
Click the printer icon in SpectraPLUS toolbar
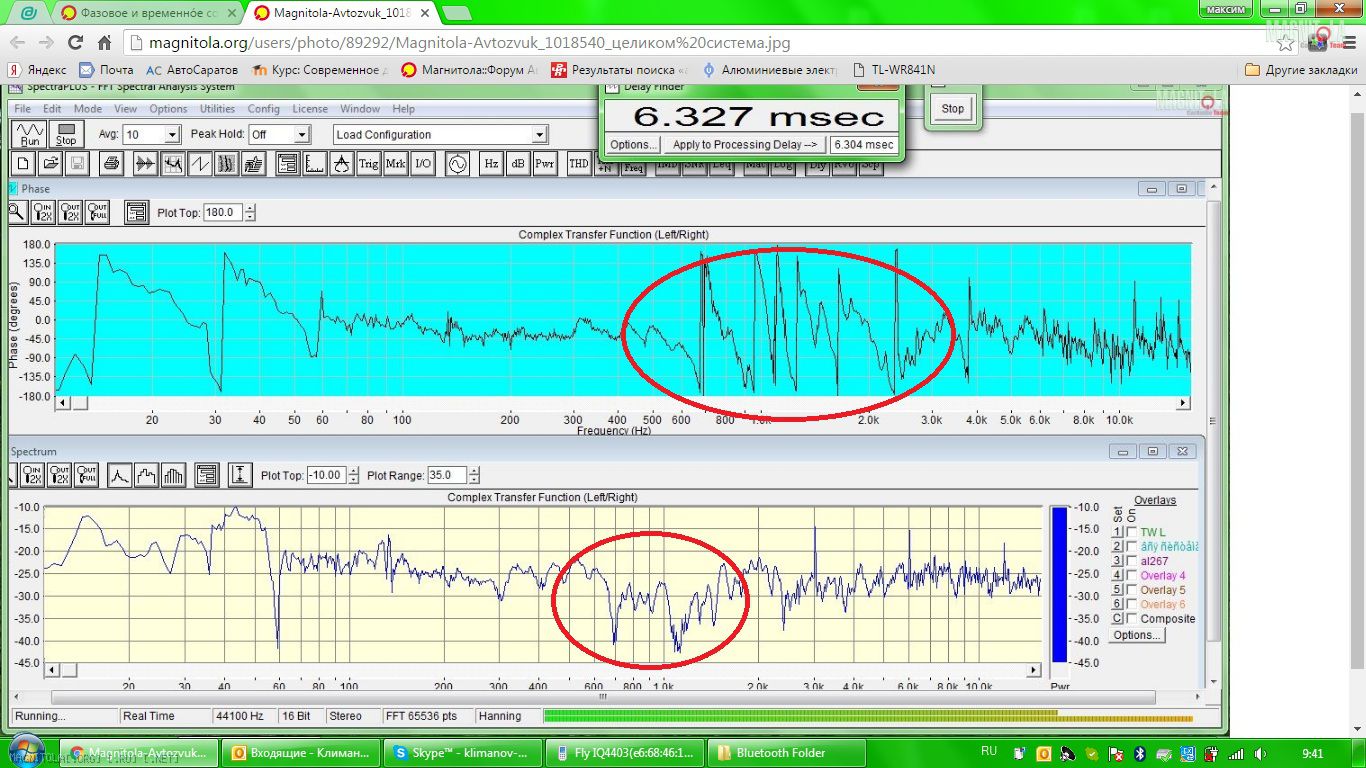(x=111, y=164)
